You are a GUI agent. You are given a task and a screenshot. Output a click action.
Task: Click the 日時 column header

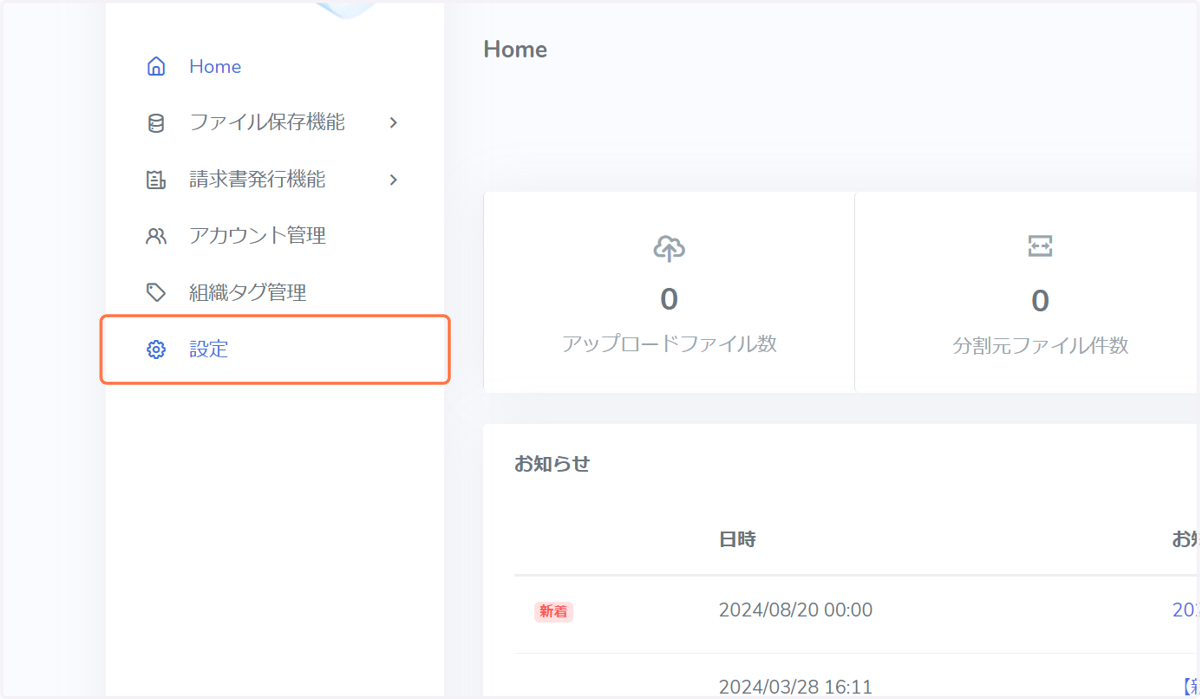click(x=737, y=540)
